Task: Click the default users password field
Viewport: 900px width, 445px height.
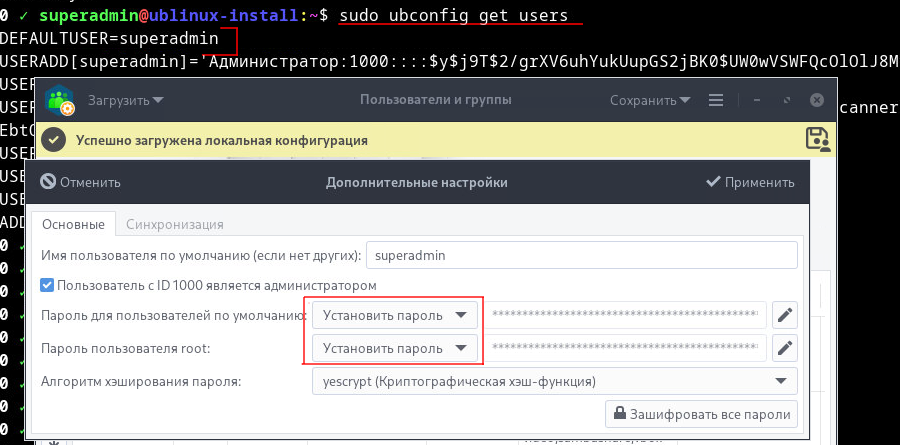Action: (x=626, y=316)
